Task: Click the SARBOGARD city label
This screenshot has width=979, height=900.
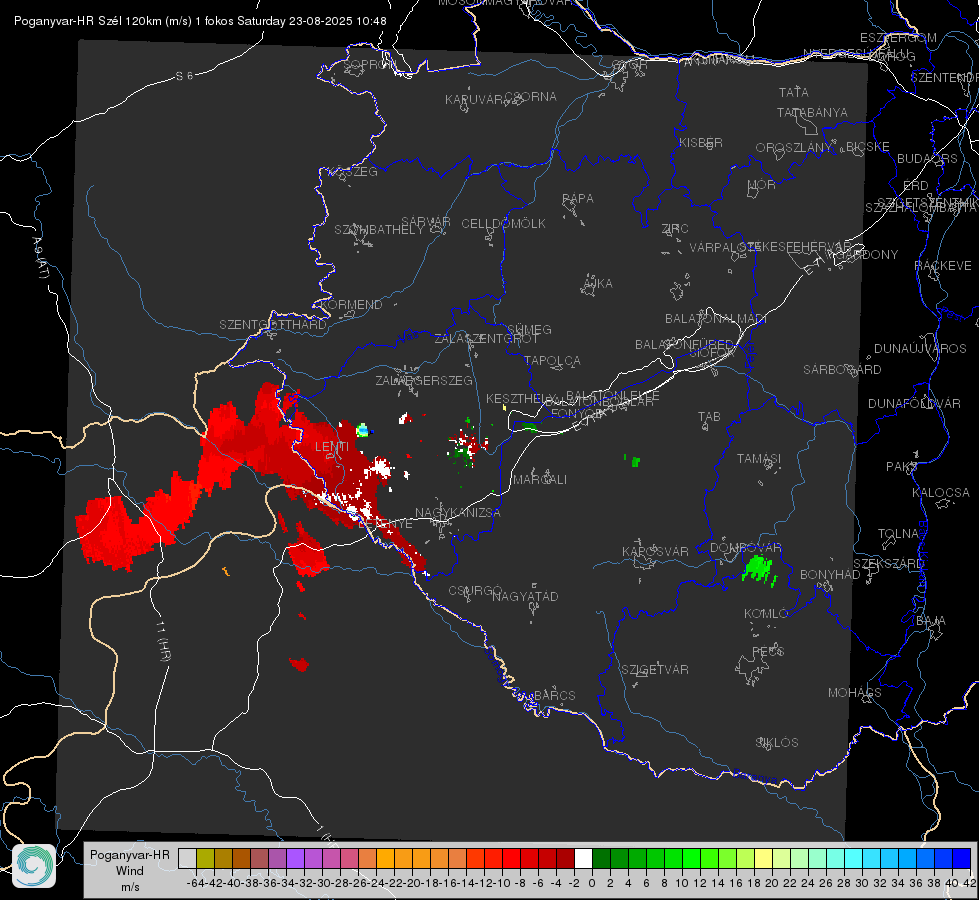Action: (x=842, y=370)
